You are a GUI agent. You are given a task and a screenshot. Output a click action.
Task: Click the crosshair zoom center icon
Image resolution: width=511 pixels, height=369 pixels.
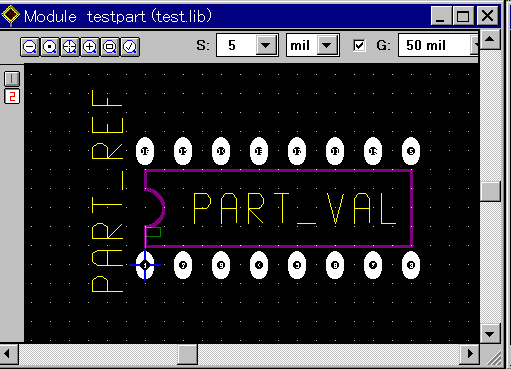coord(70,47)
